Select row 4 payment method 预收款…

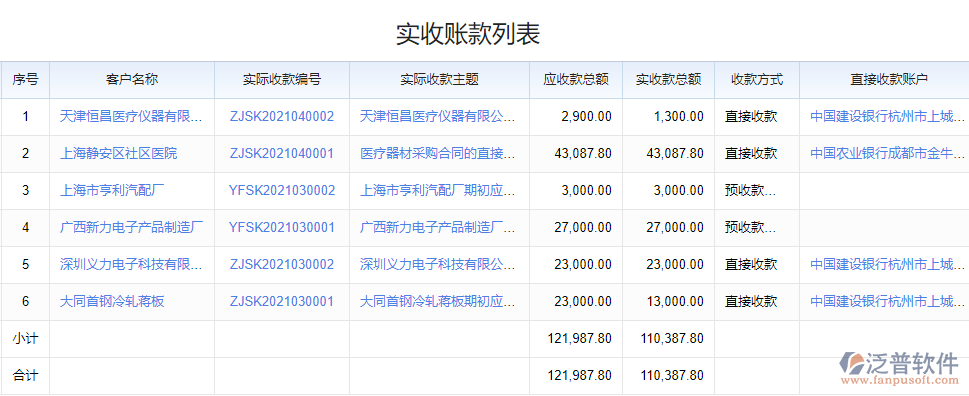coord(750,227)
